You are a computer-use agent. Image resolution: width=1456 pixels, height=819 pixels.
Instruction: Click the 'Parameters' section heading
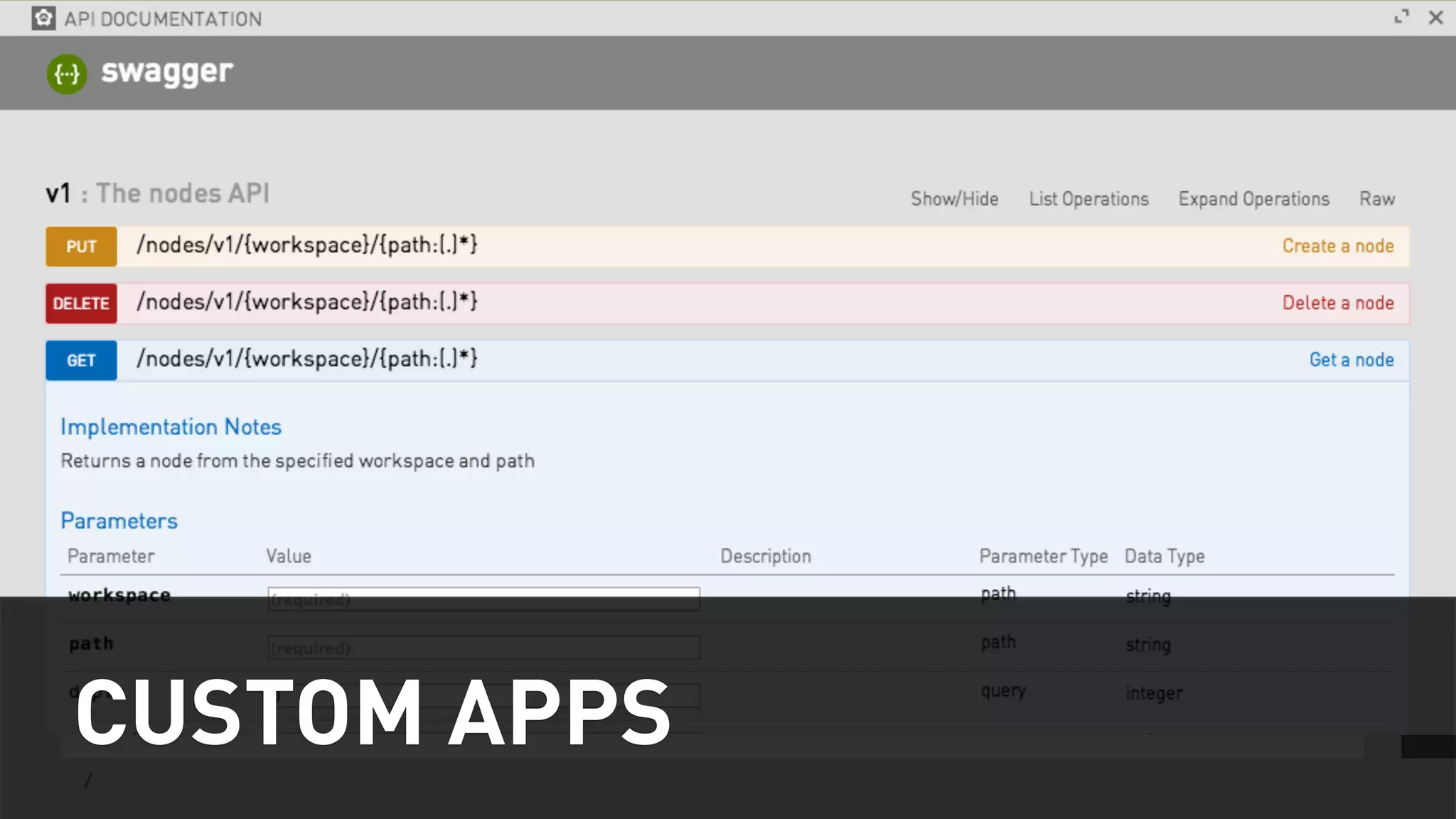tap(119, 521)
